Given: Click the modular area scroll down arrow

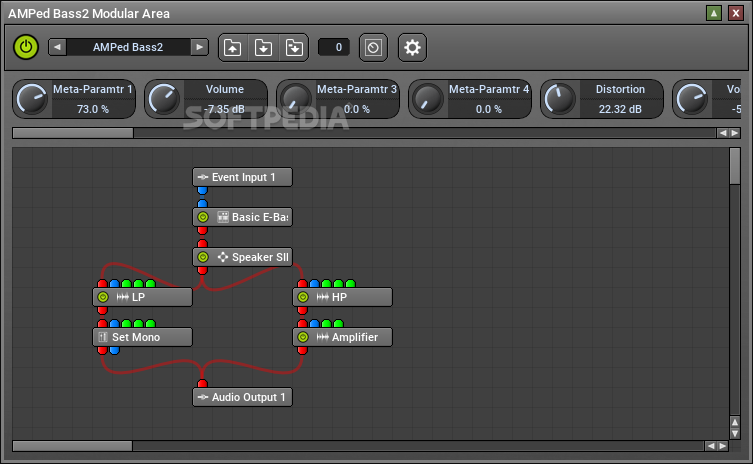Looking at the screenshot, I should point(735,433).
